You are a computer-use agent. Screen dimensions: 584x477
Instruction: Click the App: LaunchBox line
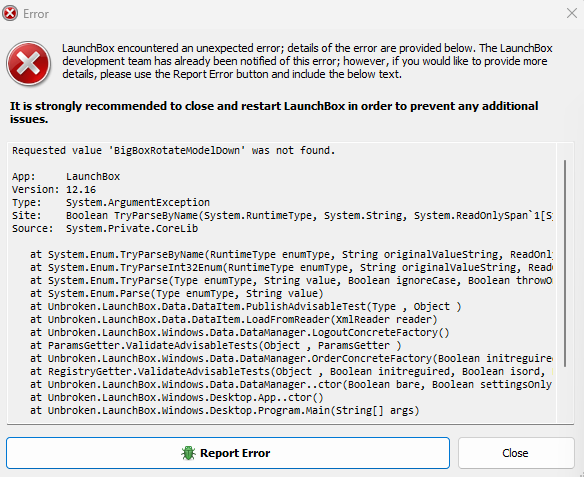(x=66, y=177)
